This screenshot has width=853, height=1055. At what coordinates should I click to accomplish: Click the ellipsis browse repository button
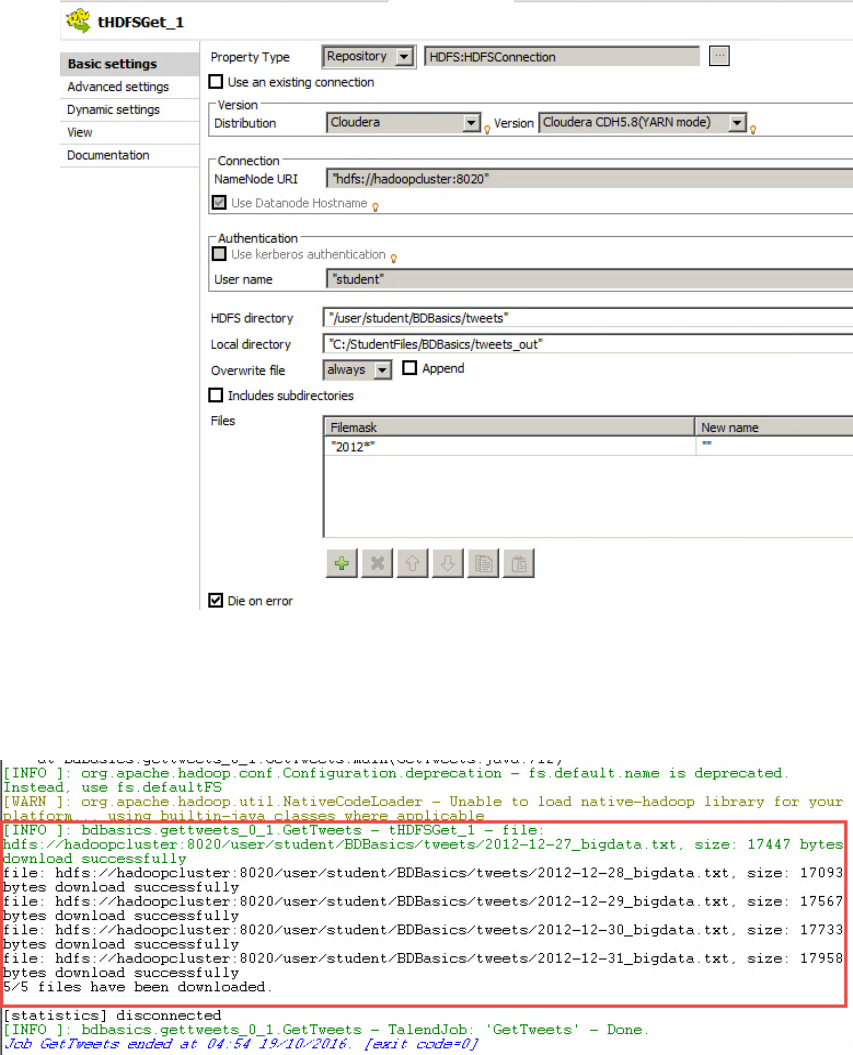pyautogui.click(x=718, y=57)
